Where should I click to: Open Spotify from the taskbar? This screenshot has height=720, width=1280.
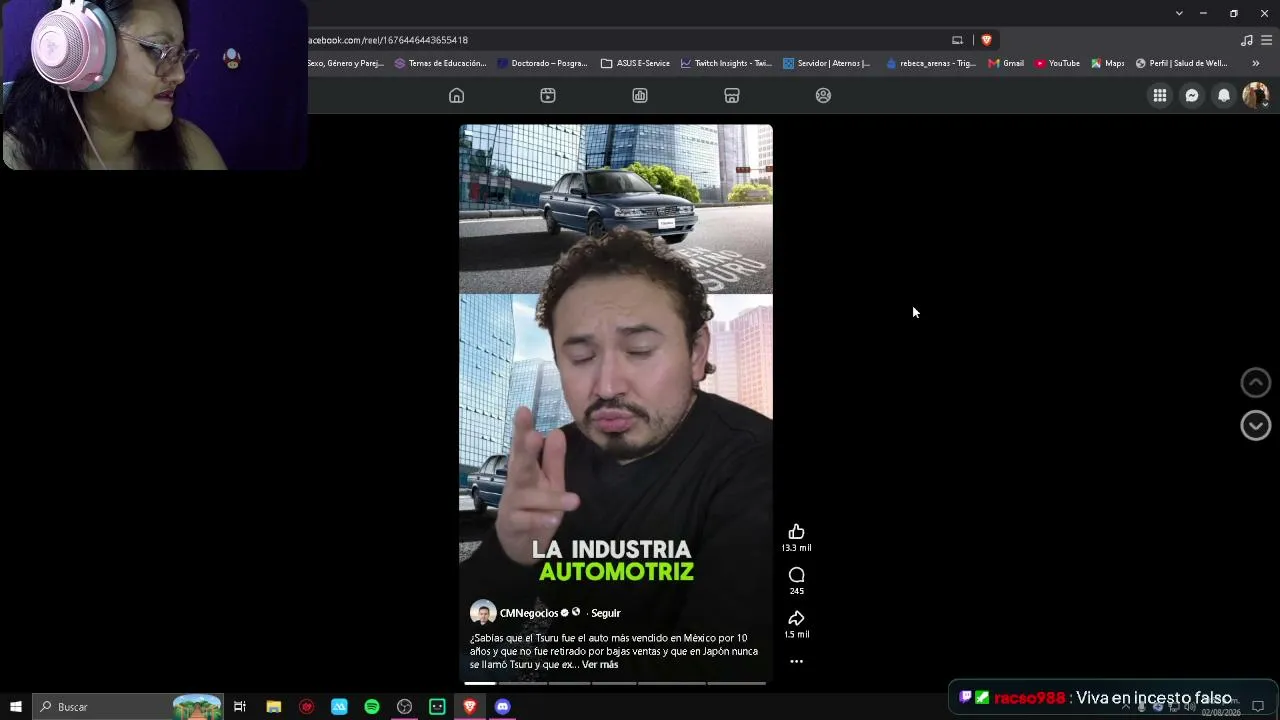tap(372, 706)
